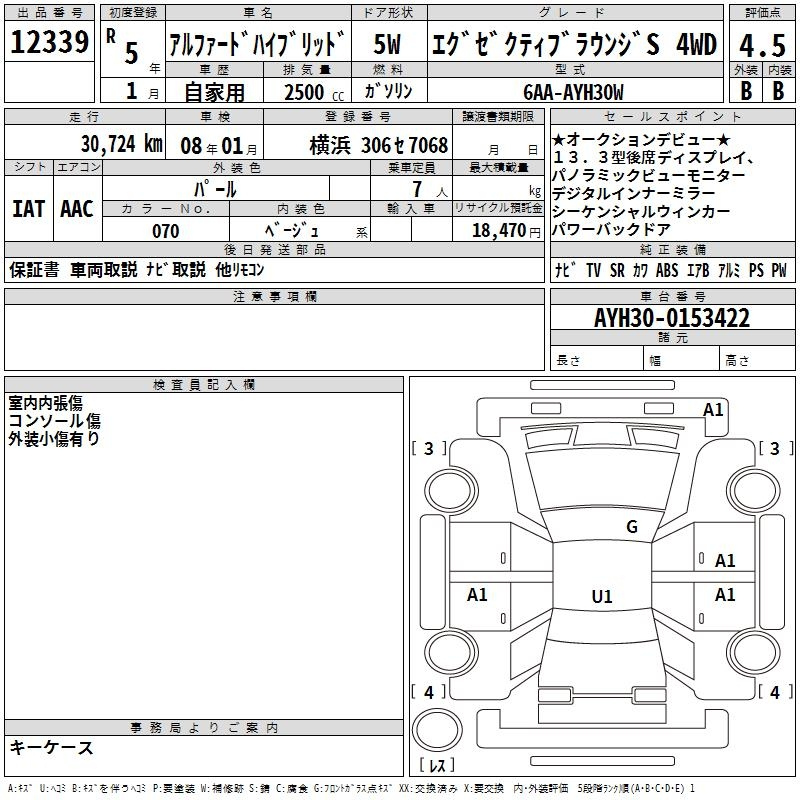Select inspection date 08年01月
Screen dimensions: 800x800
click(x=219, y=146)
